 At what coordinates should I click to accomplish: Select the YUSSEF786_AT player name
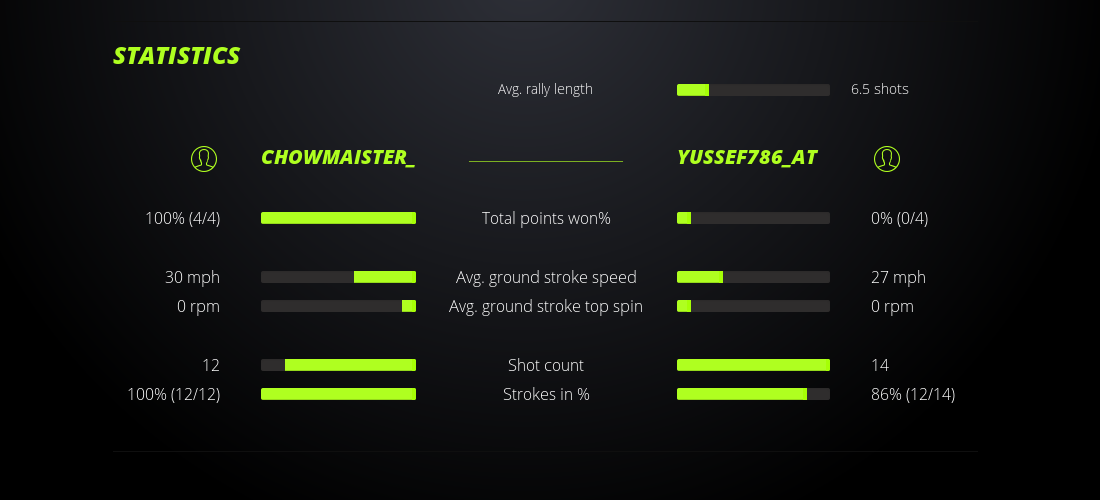coord(747,158)
